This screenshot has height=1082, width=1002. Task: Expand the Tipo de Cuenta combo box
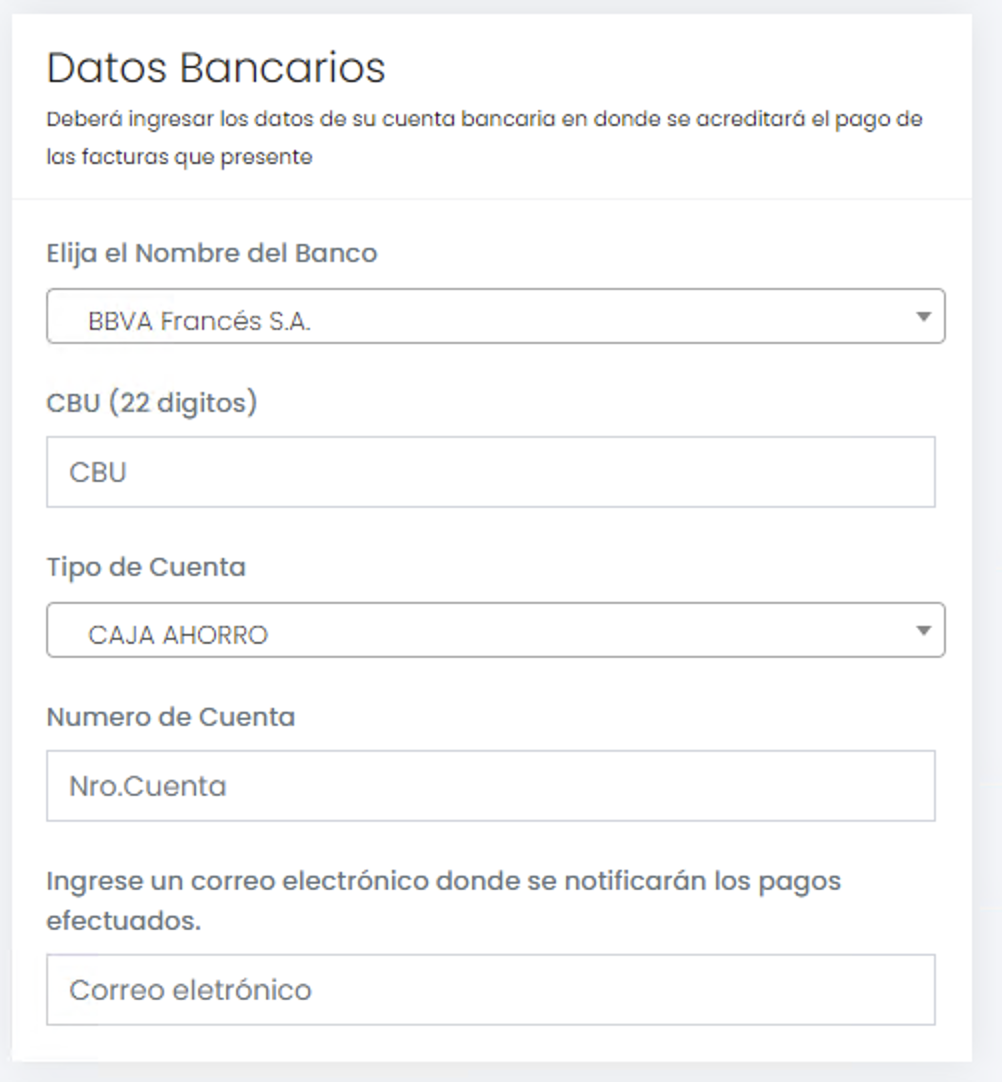pos(495,630)
